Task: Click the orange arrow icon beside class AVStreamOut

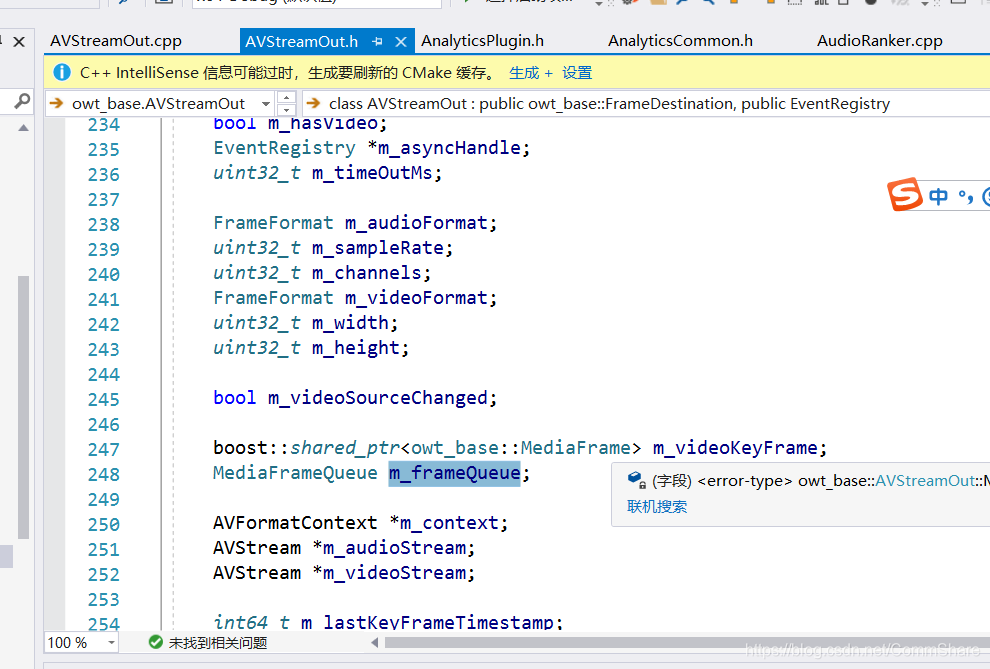Action: [x=314, y=103]
